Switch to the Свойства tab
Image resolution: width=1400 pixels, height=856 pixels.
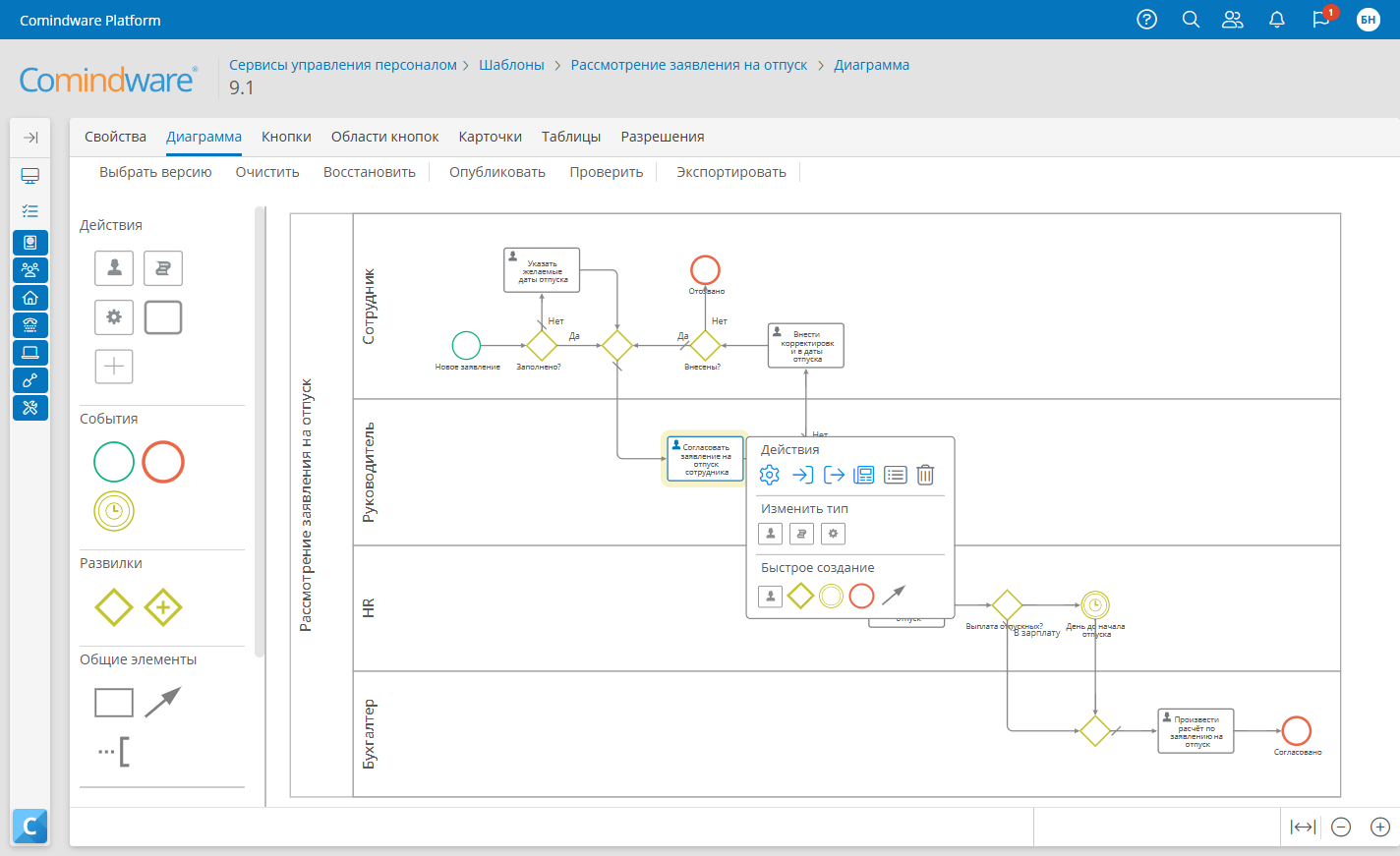click(x=115, y=137)
